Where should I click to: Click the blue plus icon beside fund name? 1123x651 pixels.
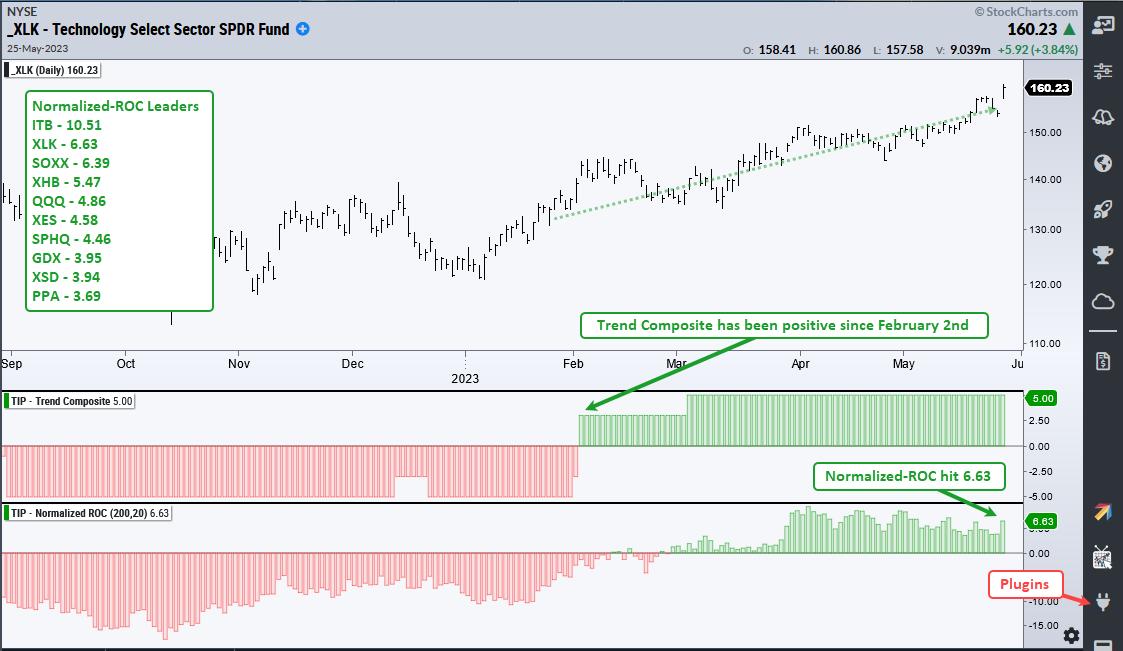click(x=303, y=29)
